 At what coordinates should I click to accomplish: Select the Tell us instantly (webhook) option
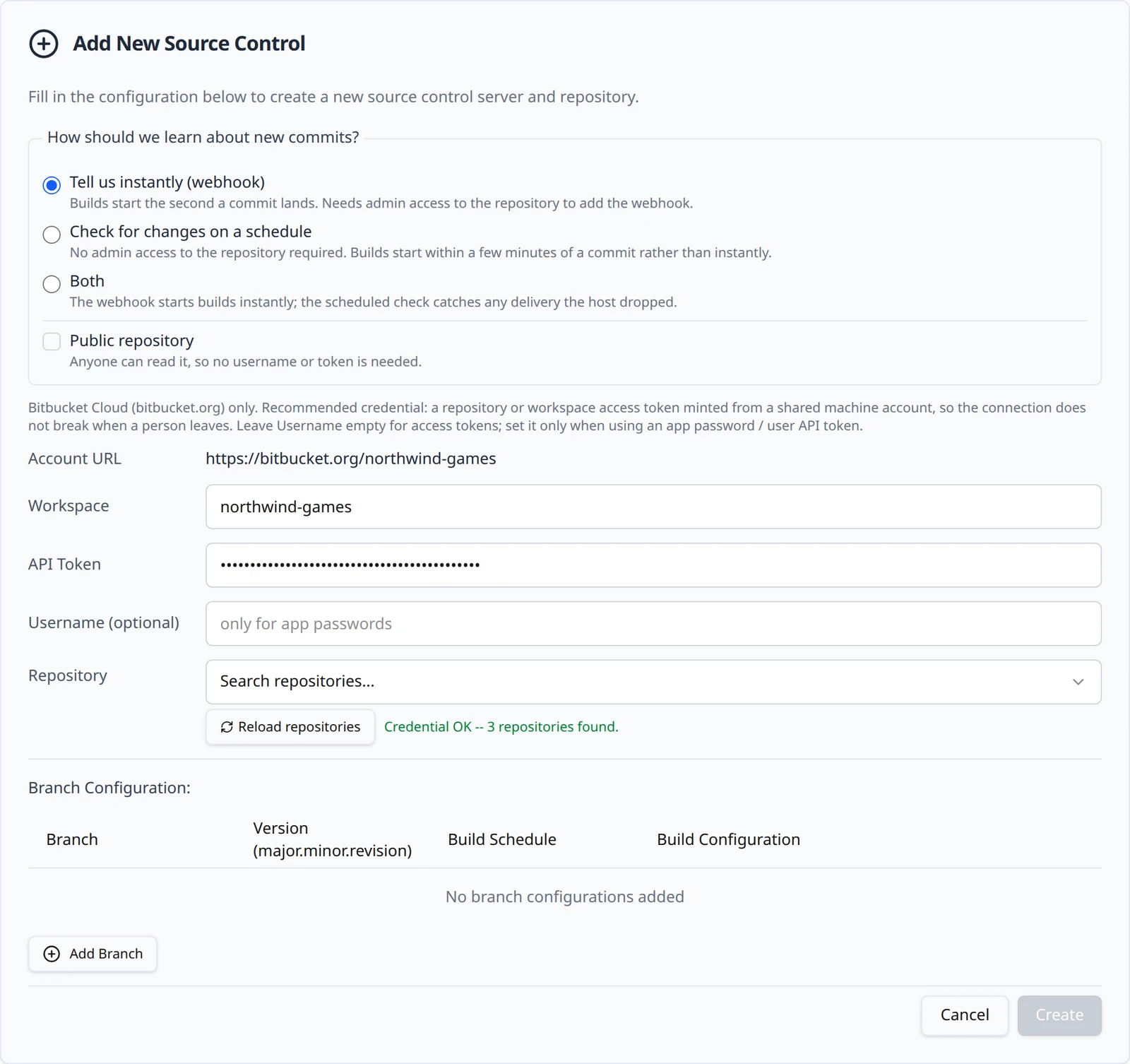(52, 185)
